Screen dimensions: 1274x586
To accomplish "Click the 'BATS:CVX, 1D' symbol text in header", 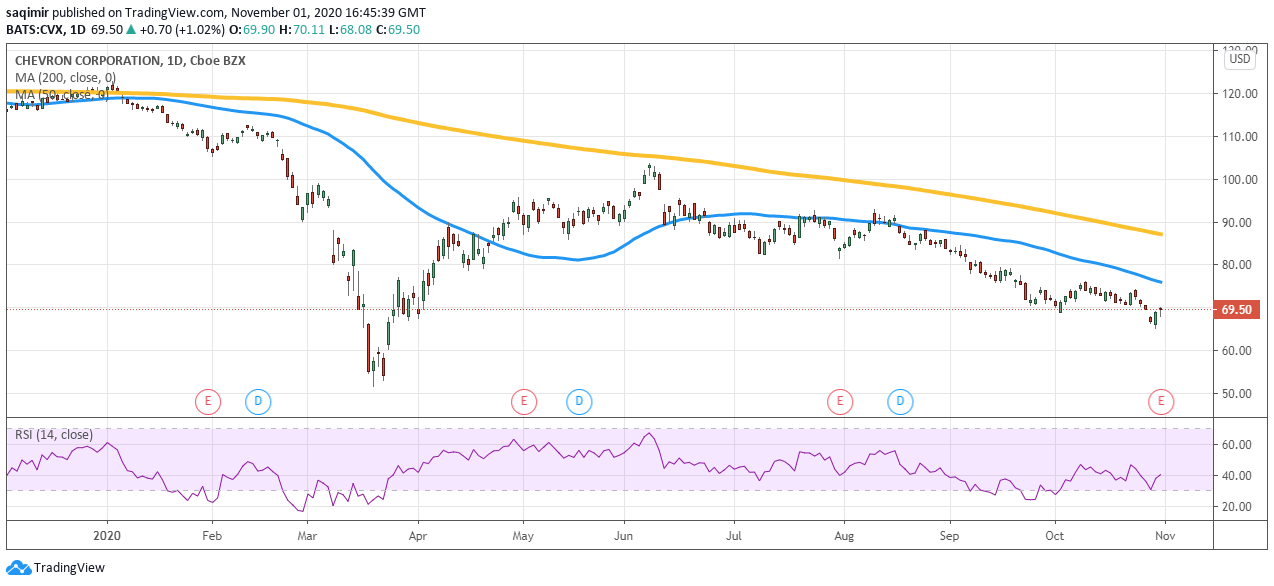I will click(44, 30).
